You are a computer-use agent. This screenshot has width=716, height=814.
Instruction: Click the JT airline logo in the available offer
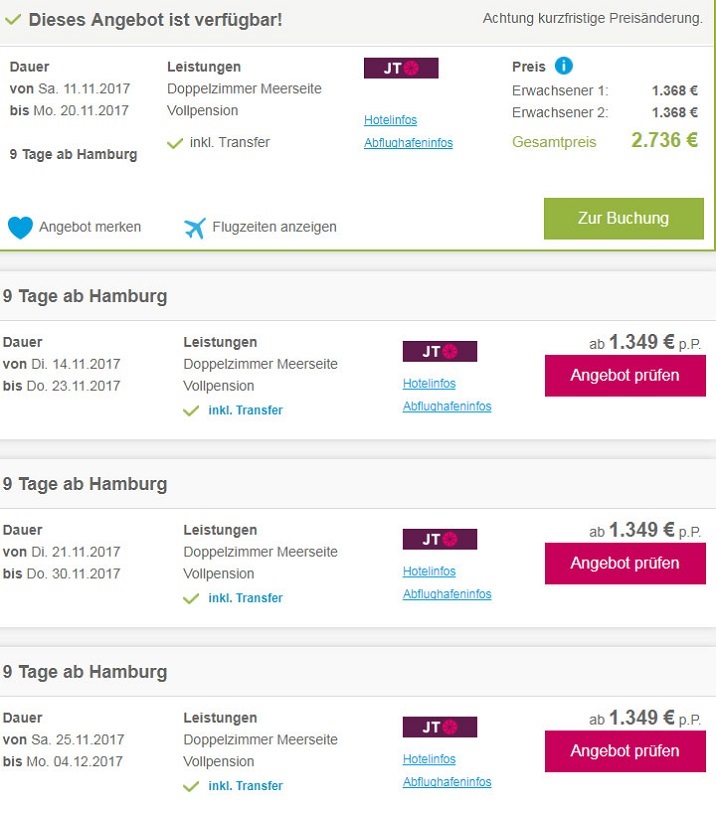[401, 68]
